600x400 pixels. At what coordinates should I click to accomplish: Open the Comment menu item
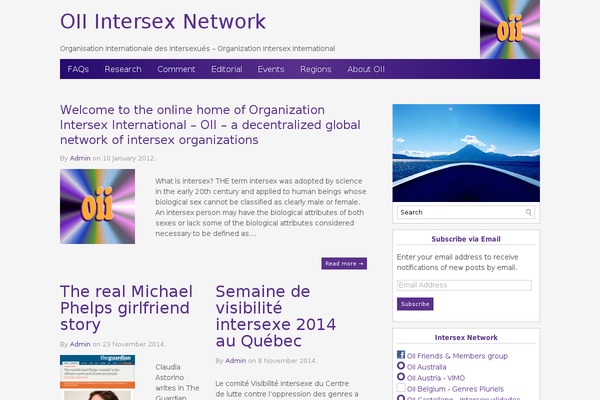pos(176,69)
